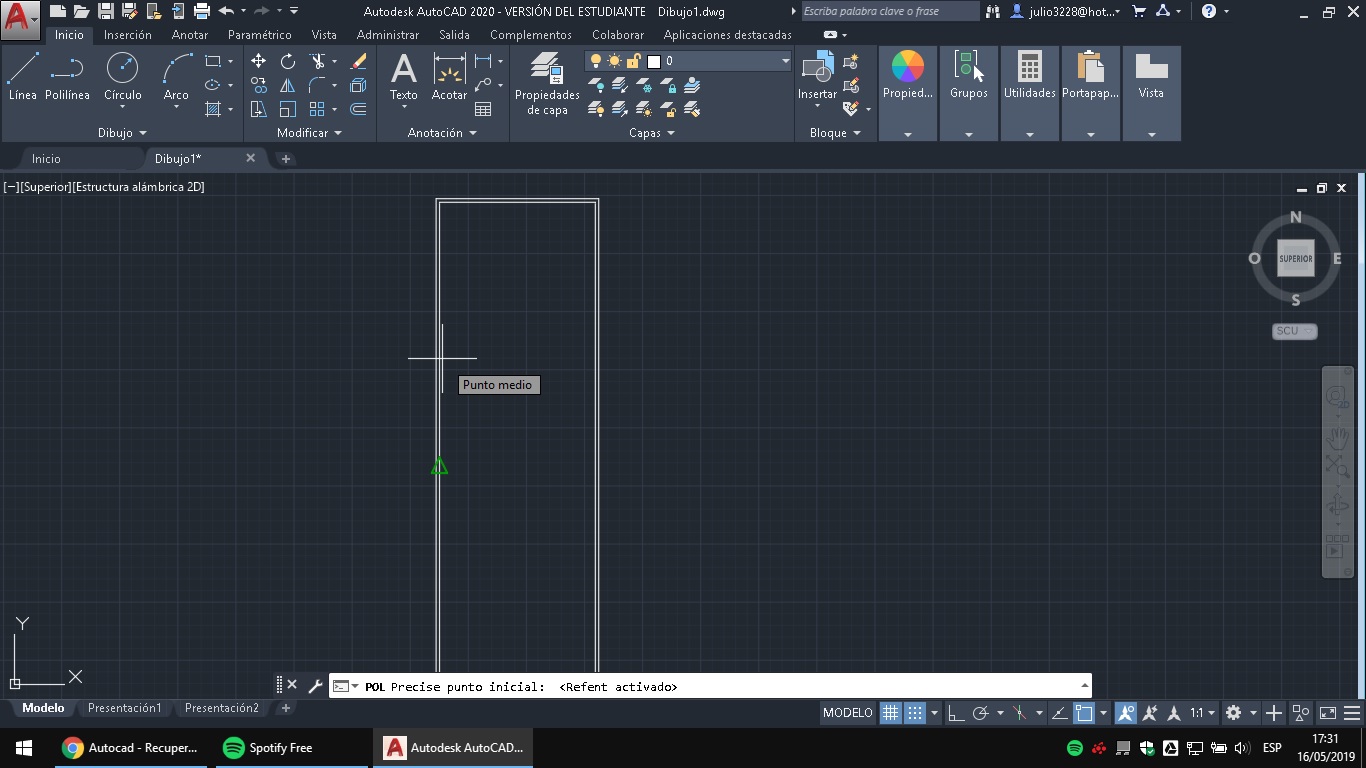Toggle grid display in status bar
The image size is (1366, 768).
pyautogui.click(x=890, y=713)
